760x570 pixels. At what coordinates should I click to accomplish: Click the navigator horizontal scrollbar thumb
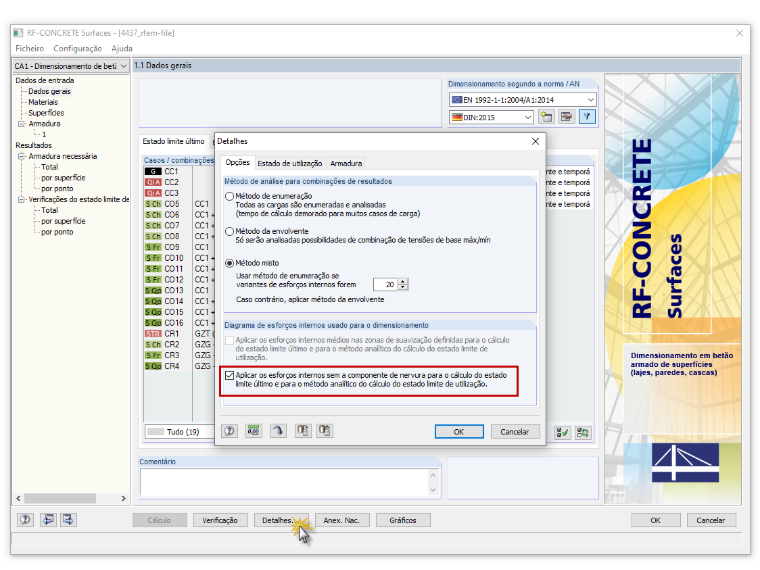pyautogui.click(x=60, y=498)
